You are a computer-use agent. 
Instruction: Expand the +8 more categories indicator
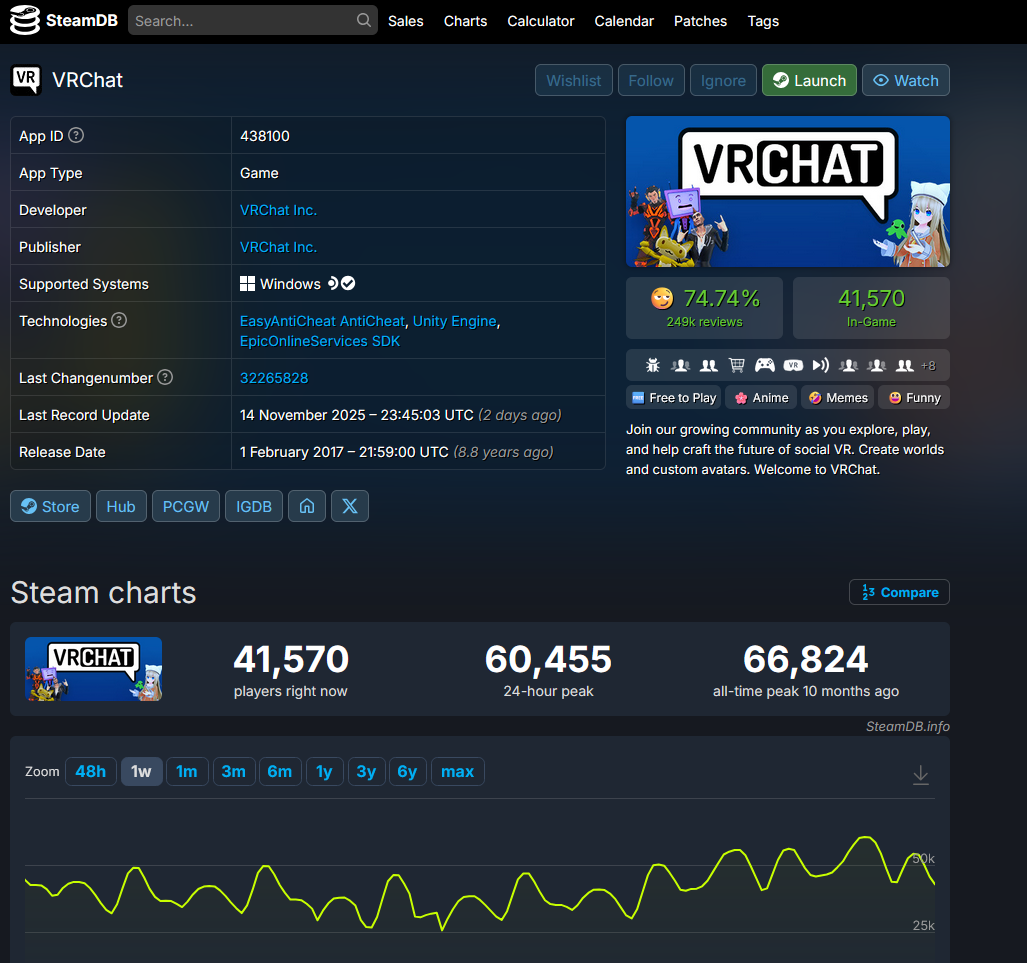point(928,365)
